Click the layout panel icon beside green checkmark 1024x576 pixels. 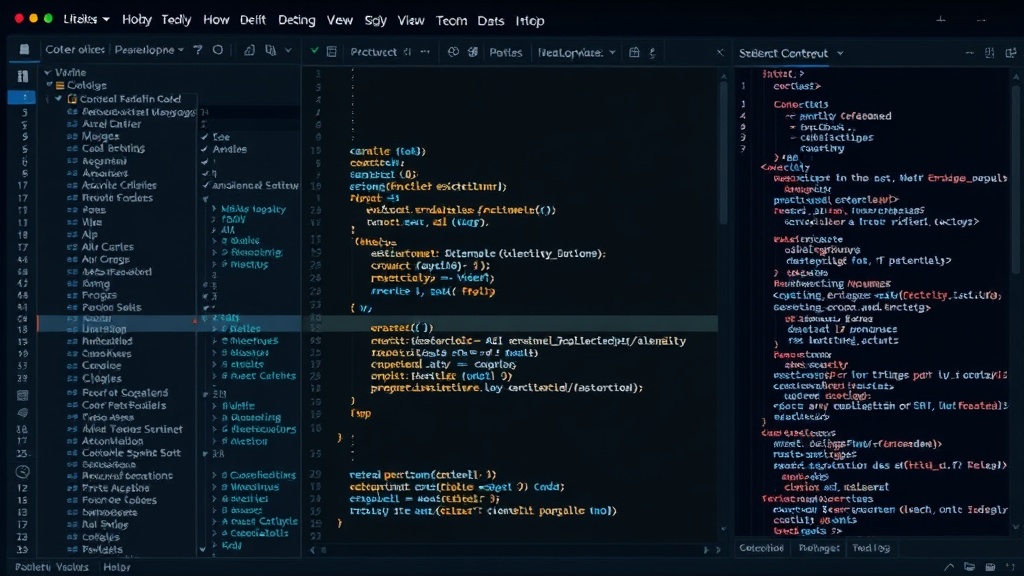coord(332,51)
